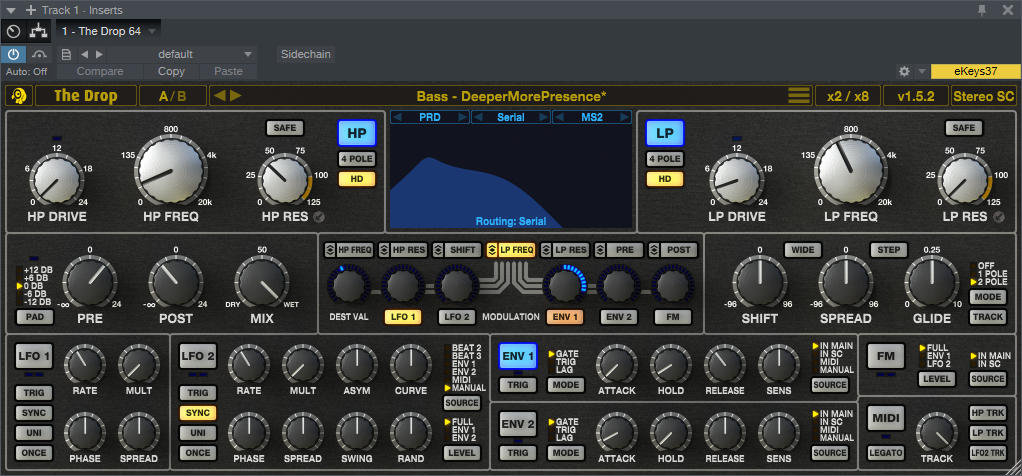
Task: Click the LP RES destination stepper arrows
Action: coord(546,250)
